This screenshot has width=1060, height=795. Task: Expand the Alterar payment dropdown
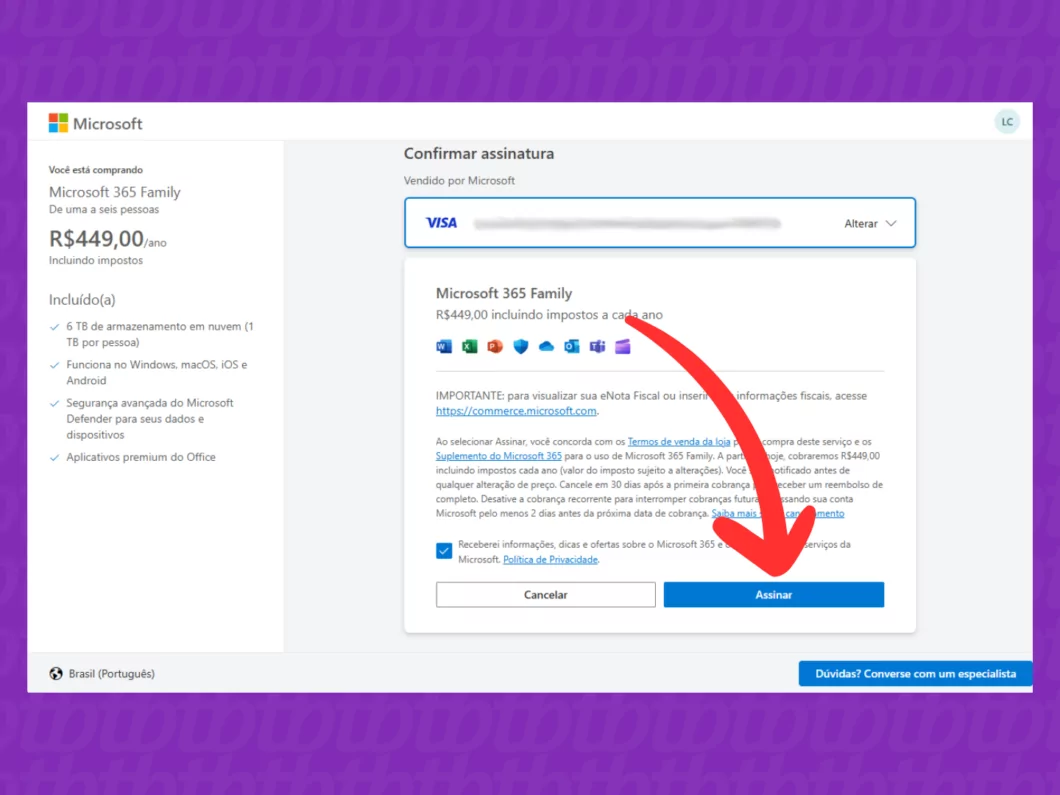[870, 223]
